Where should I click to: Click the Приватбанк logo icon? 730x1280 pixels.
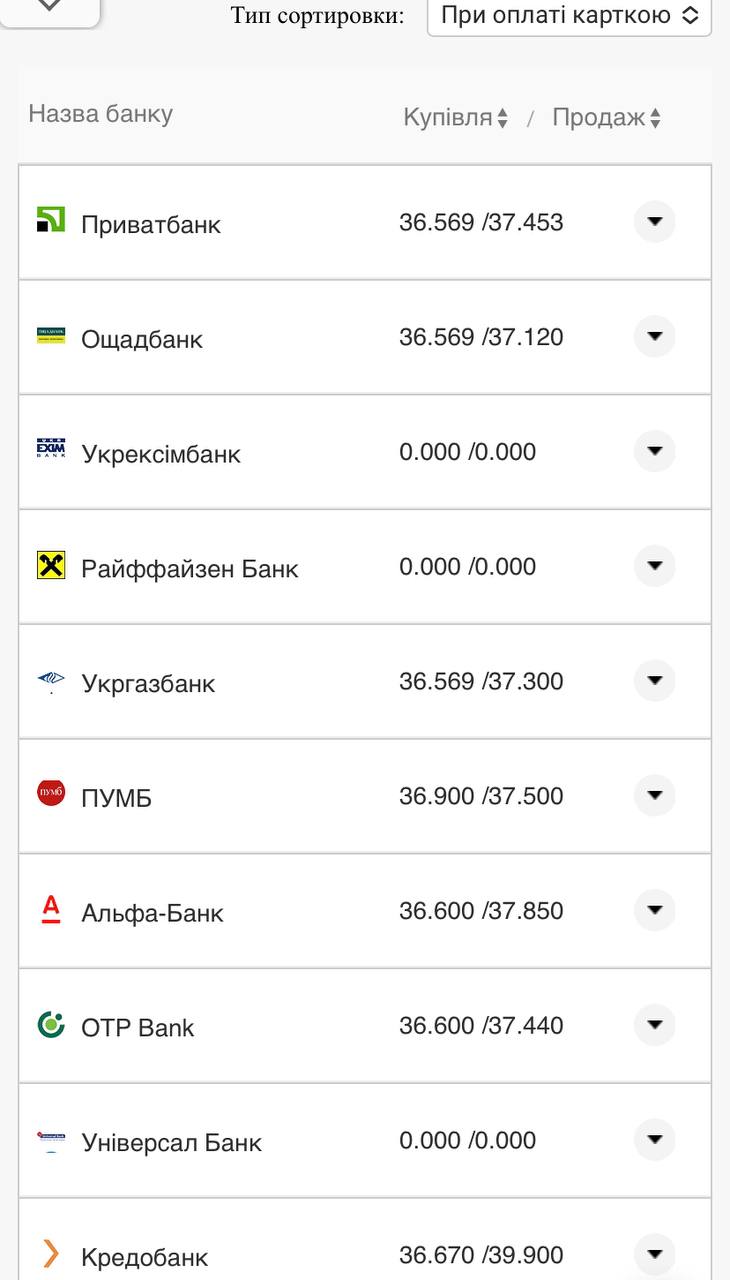[51, 219]
